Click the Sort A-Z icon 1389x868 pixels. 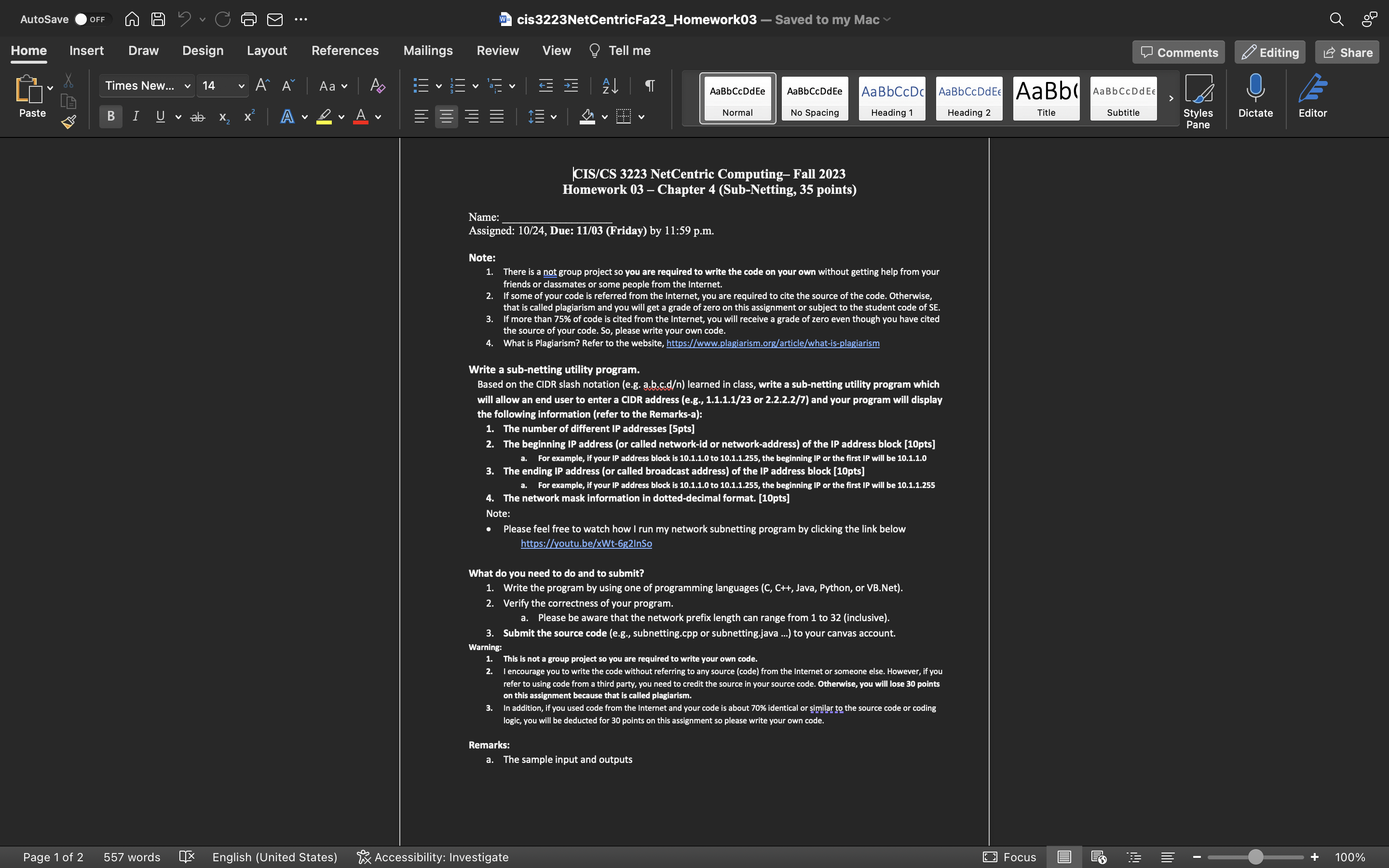[610, 86]
